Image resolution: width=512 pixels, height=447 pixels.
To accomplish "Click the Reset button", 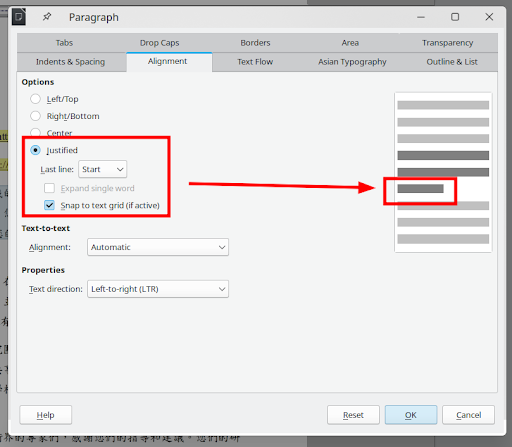I will point(353,415).
